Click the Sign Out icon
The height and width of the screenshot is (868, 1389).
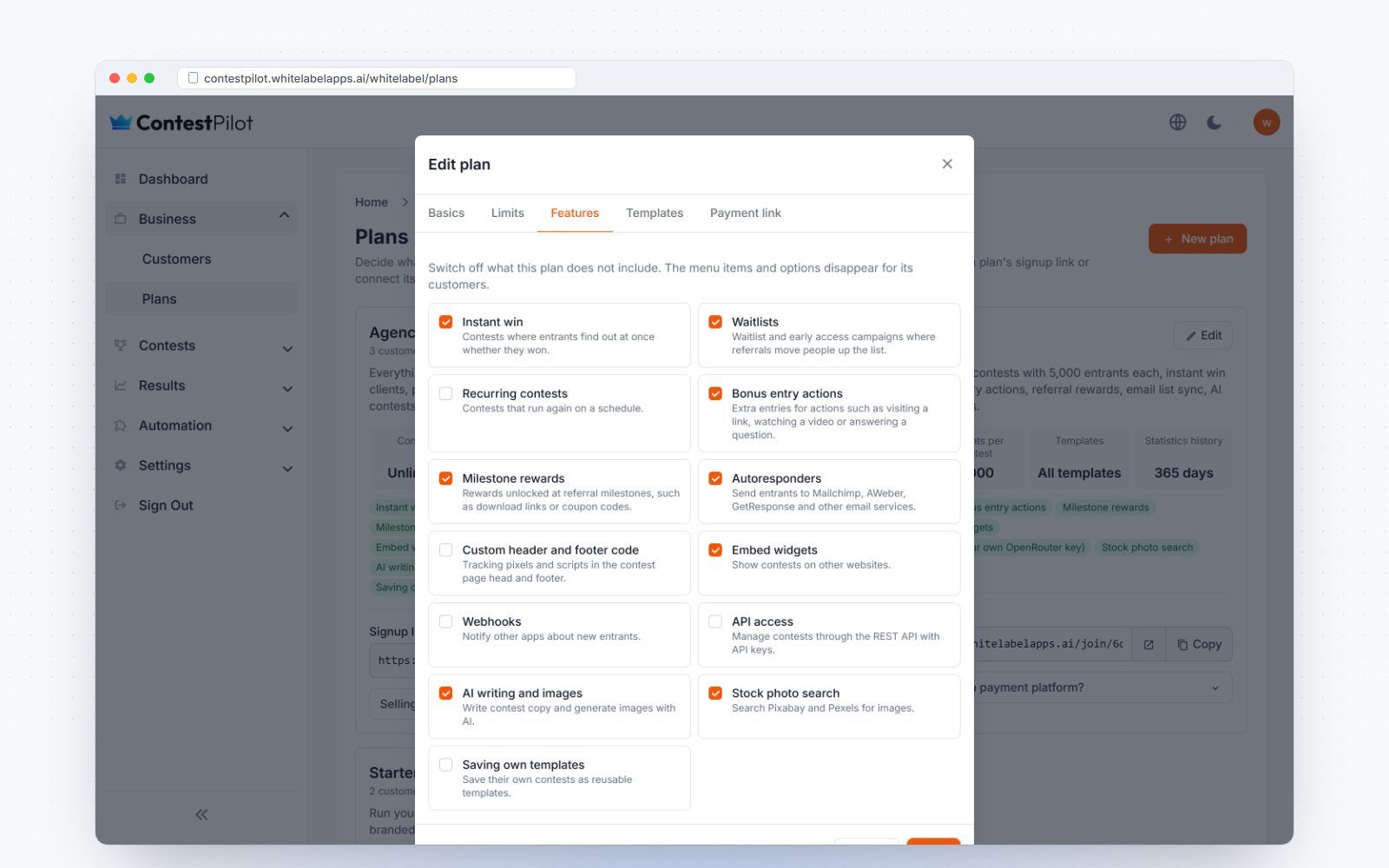pos(121,505)
